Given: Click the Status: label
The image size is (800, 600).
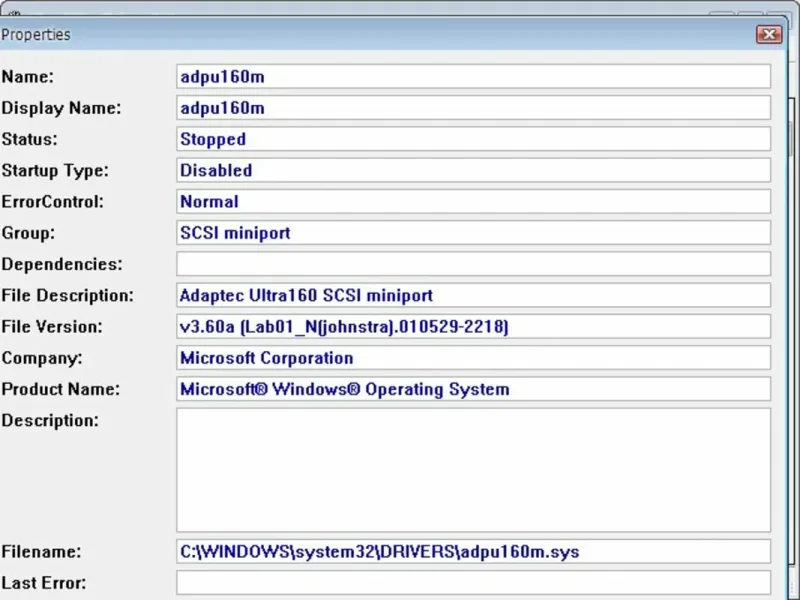Looking at the screenshot, I should tap(30, 139).
